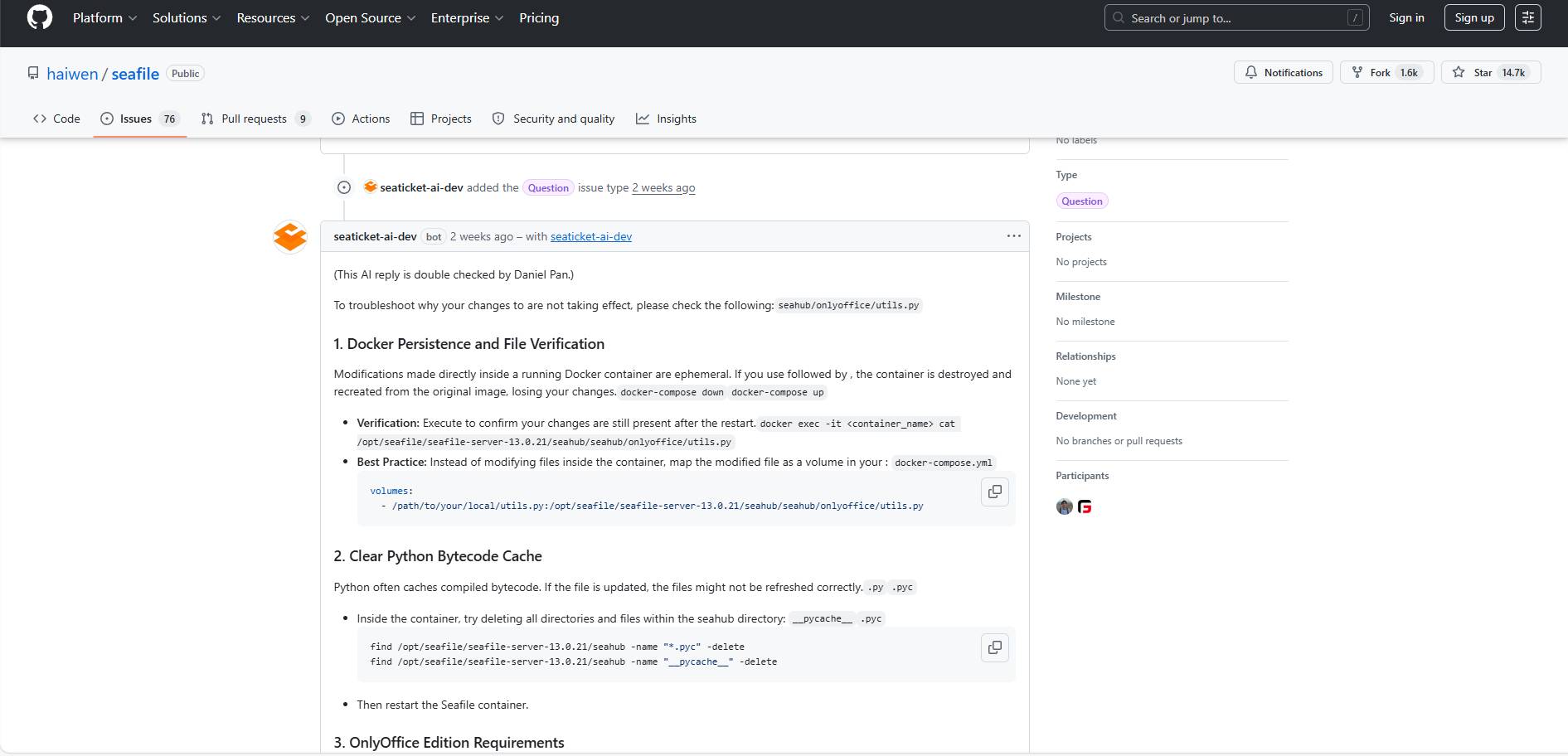Open seaticket-ai-dev in the timeline event
The height and width of the screenshot is (756, 1568).
pyautogui.click(x=421, y=188)
